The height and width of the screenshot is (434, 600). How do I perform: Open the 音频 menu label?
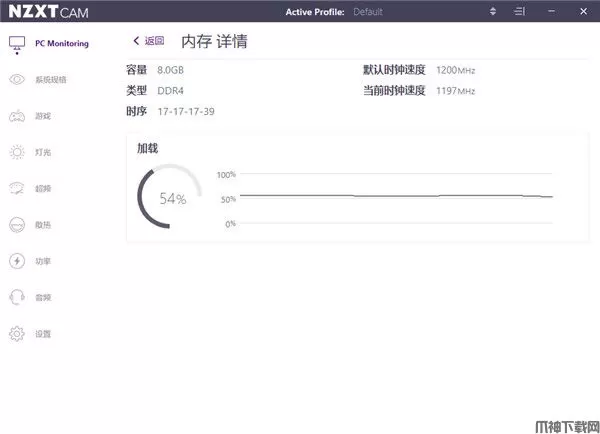[x=43, y=298]
